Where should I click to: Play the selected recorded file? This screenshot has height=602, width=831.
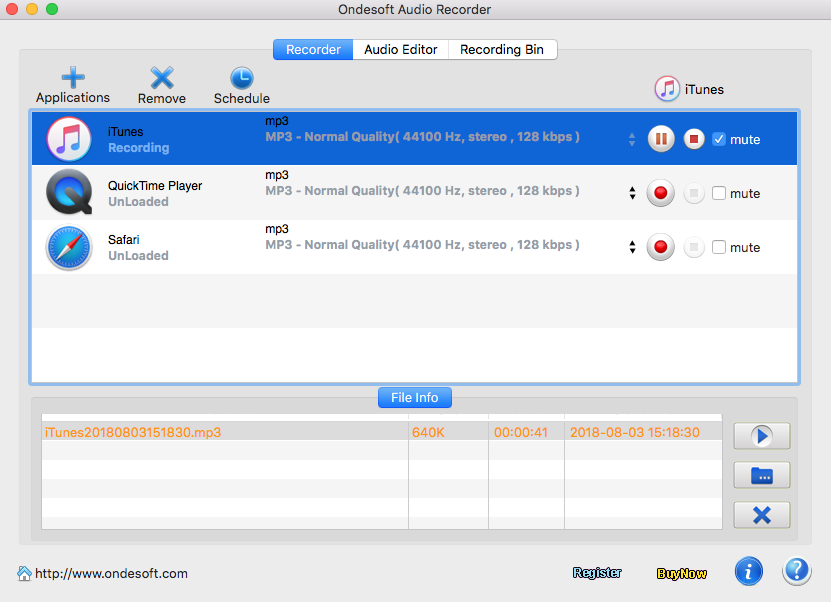761,436
